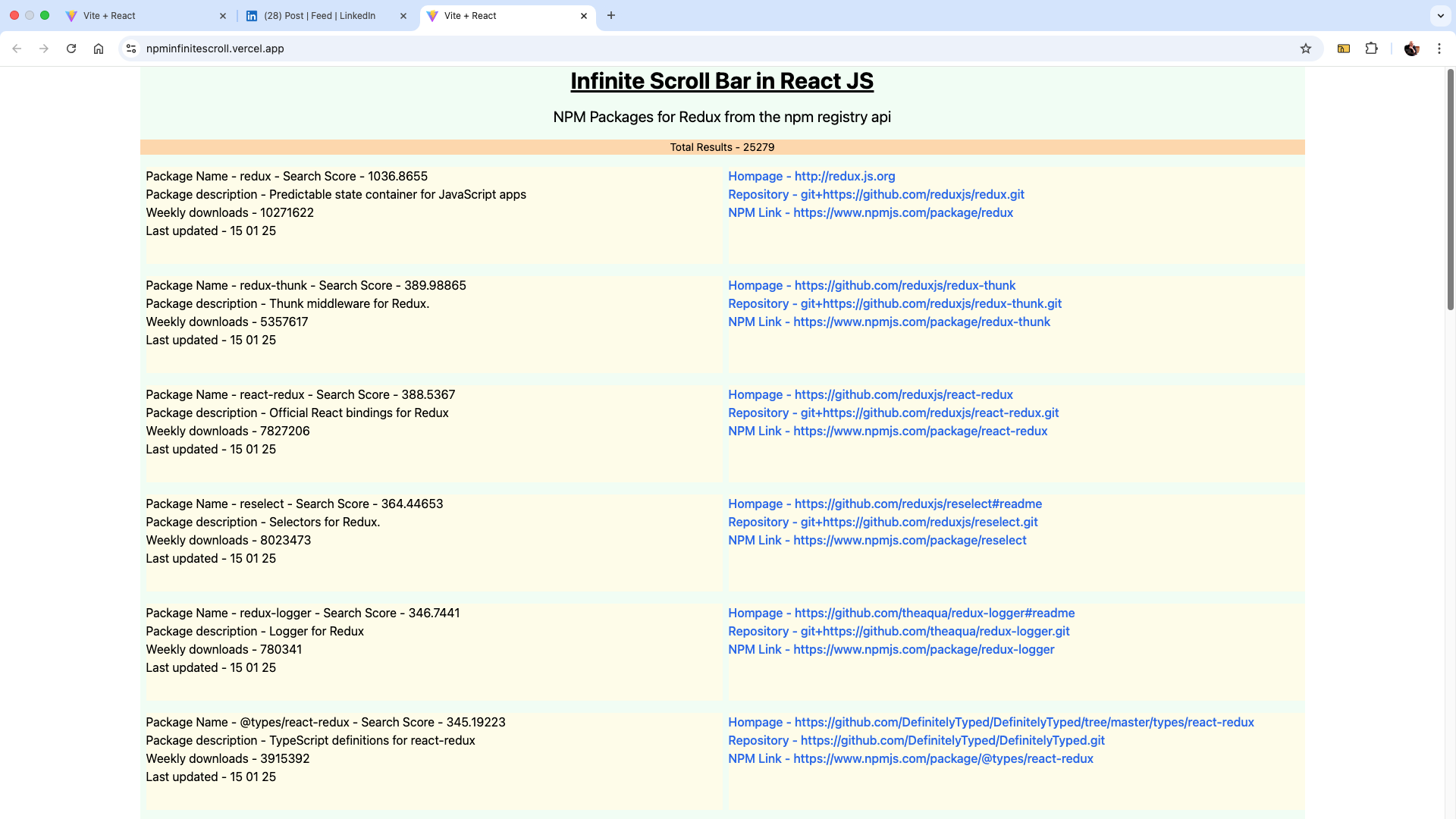Open NPM Link for redux-thunk
Screen dimensions: 1456x819
click(x=889, y=322)
